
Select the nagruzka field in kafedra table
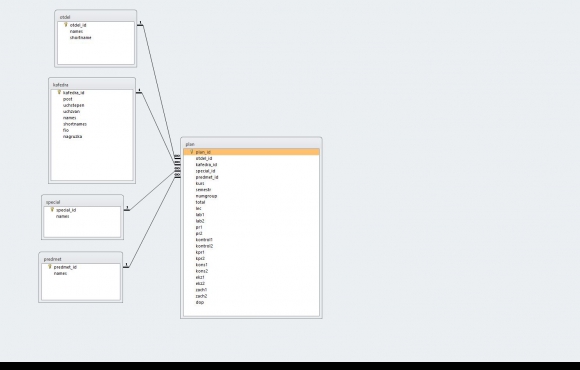(x=72, y=137)
